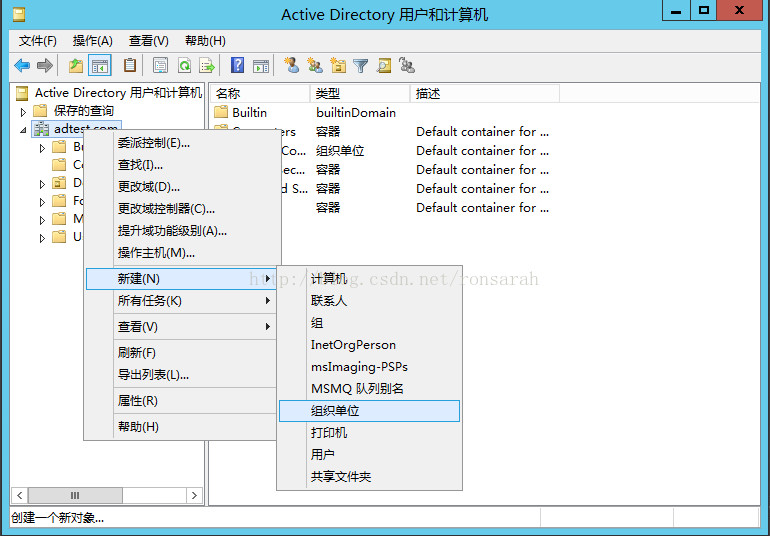Image resolution: width=770 pixels, height=536 pixels.
Task: Click the gray Forward arrow toolbar icon
Action: 45,65
